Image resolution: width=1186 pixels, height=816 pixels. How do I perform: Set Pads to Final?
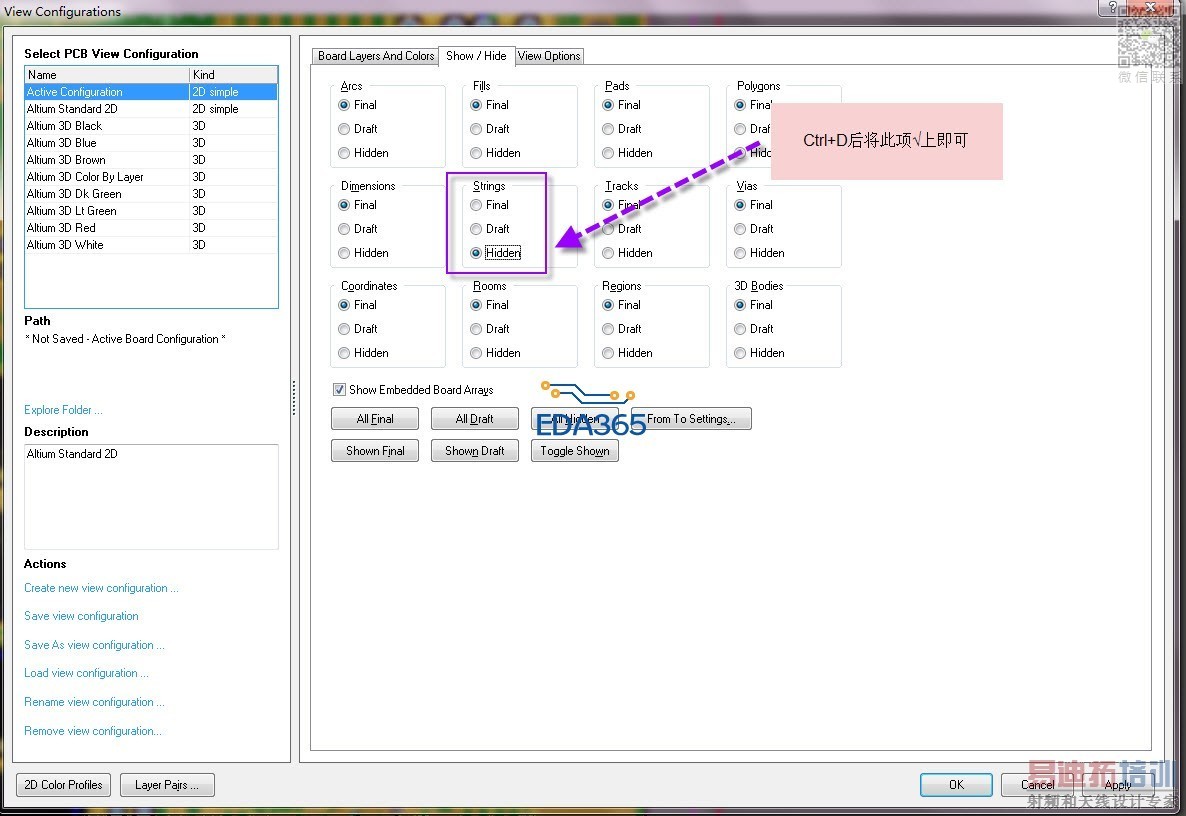[608, 105]
